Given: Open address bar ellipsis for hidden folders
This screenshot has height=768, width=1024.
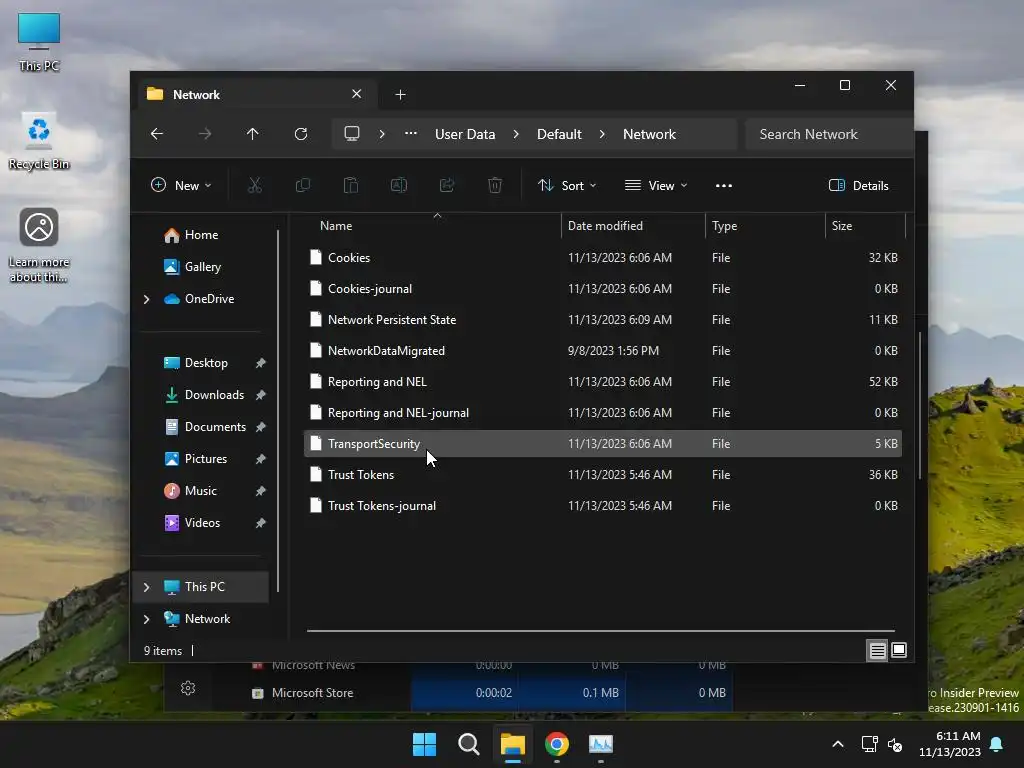Looking at the screenshot, I should click(411, 133).
